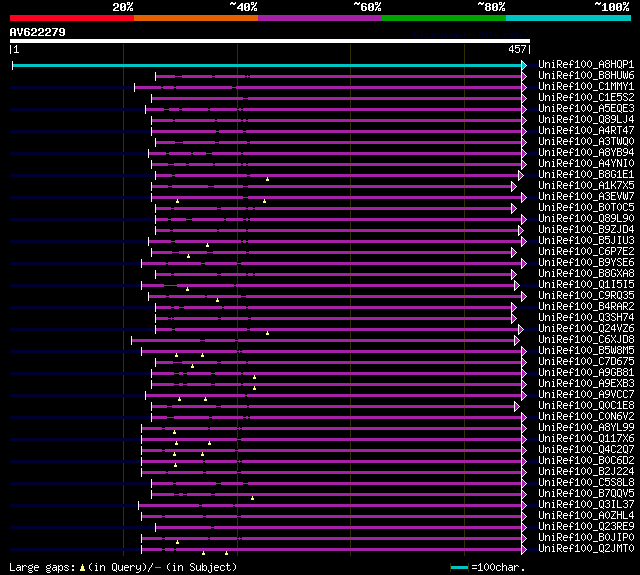Click the purple ~60% legend segment
The width and height of the screenshot is (640, 575).
point(320,18)
